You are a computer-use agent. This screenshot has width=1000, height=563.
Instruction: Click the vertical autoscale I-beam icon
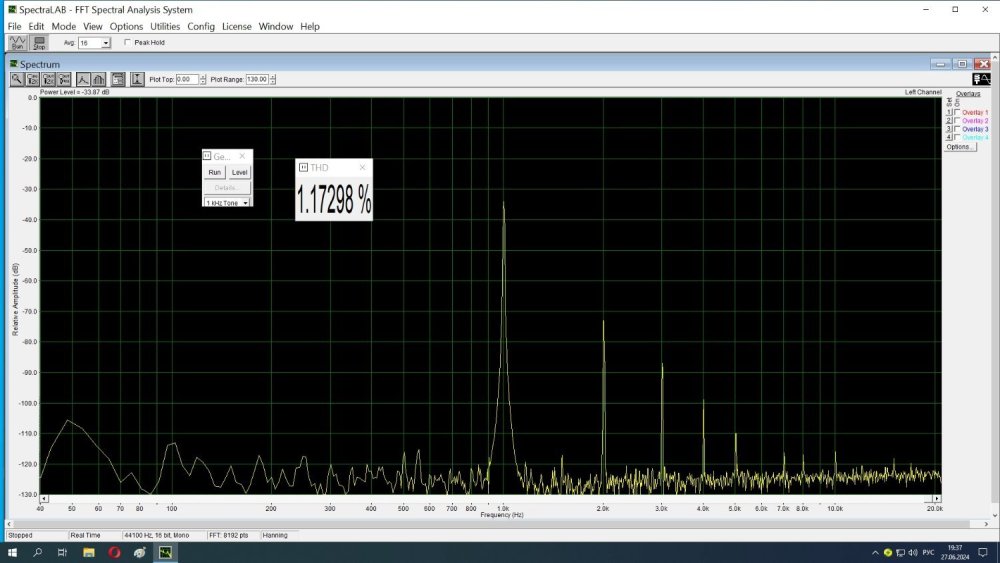click(x=137, y=79)
